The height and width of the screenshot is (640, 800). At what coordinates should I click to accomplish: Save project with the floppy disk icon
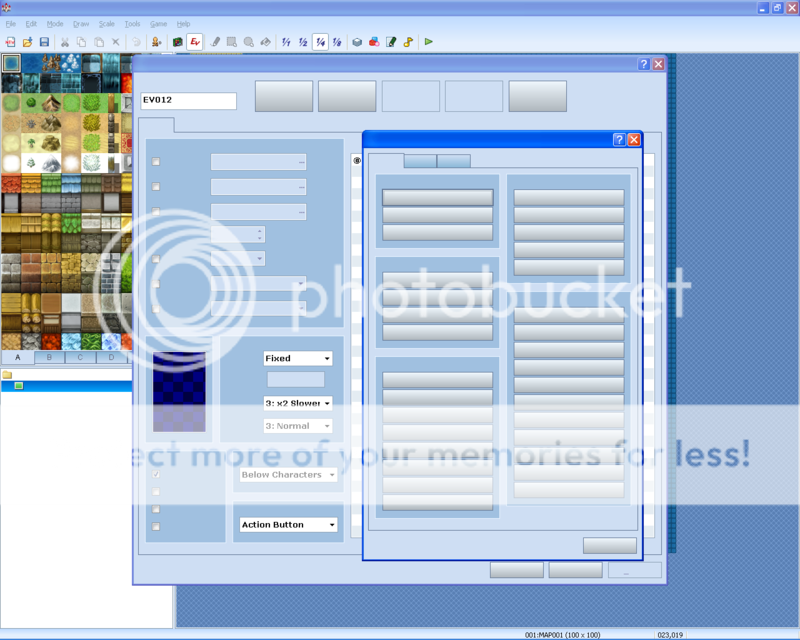pos(44,42)
